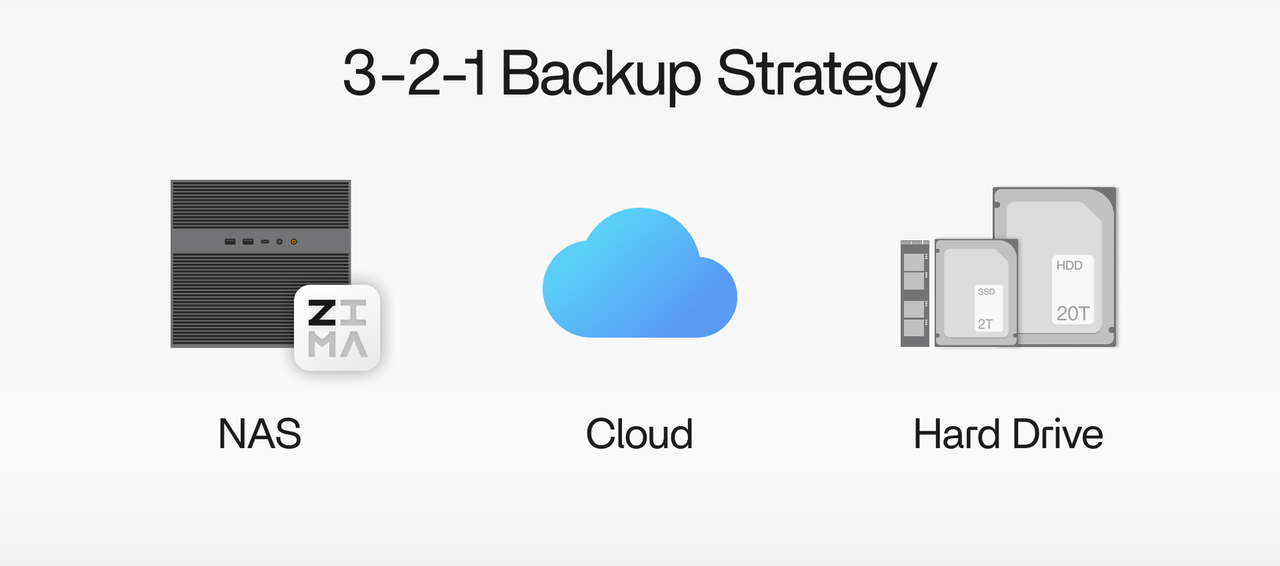The width and height of the screenshot is (1280, 566).
Task: Click the Cloud label text
Action: pos(639,434)
